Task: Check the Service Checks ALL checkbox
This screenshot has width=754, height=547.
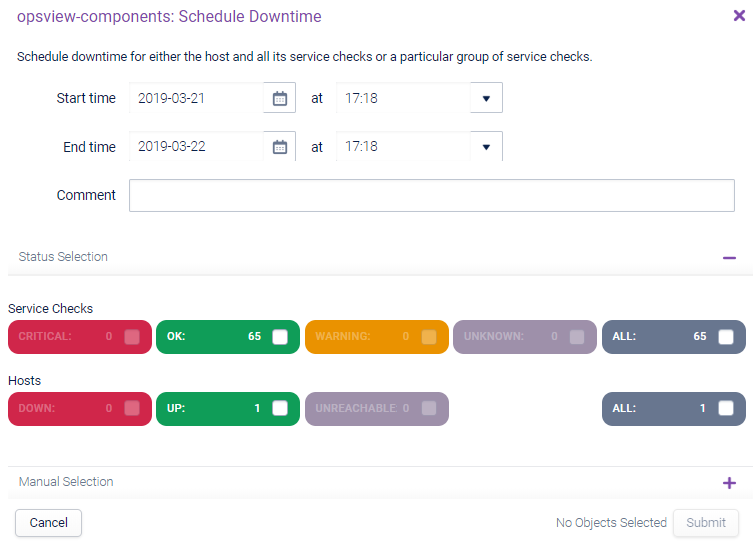Action: click(x=726, y=336)
